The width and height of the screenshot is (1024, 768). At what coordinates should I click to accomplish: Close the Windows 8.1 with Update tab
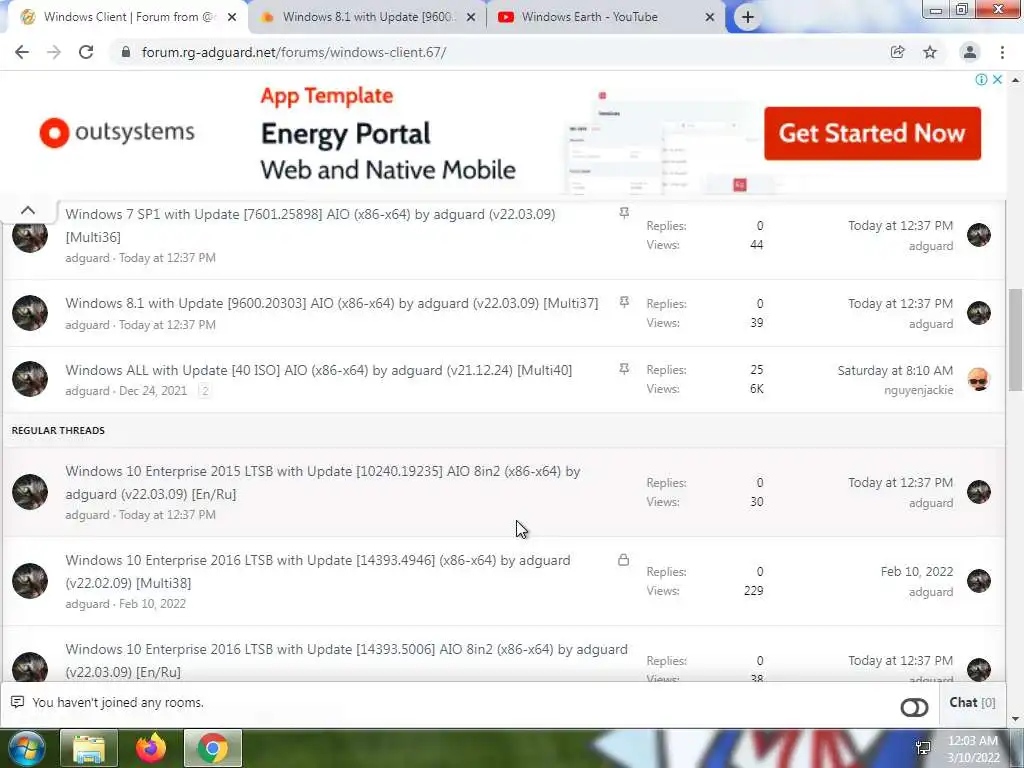click(471, 18)
